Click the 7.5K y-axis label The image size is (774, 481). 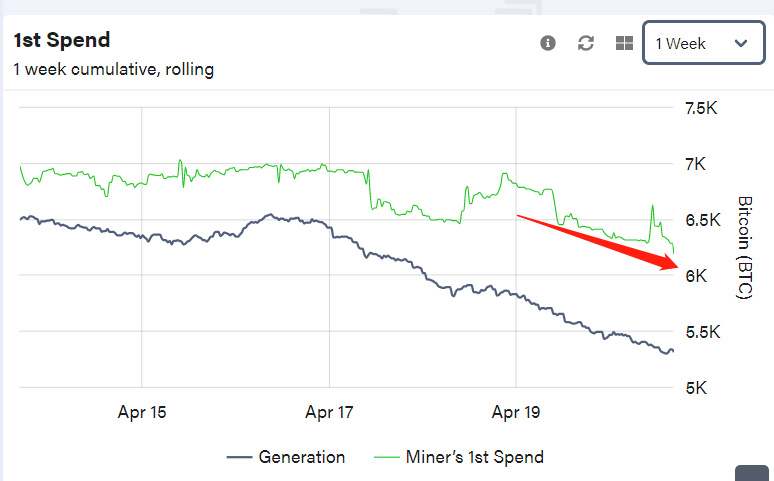pyautogui.click(x=701, y=108)
